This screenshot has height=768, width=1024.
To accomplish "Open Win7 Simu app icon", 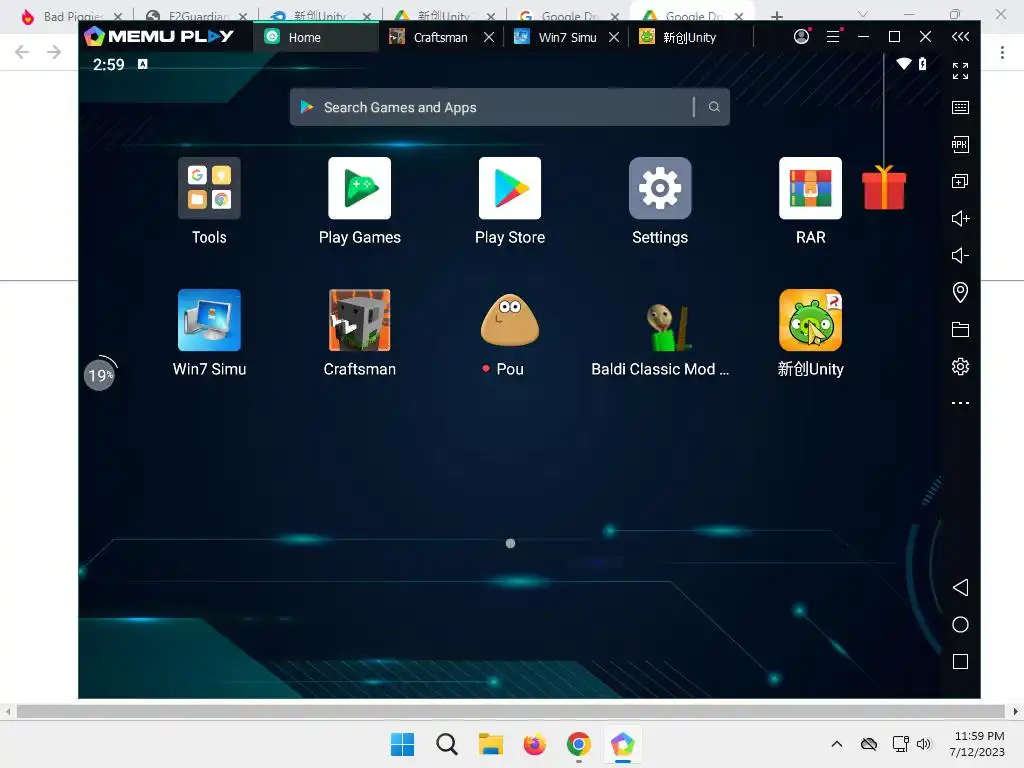I will [x=209, y=320].
